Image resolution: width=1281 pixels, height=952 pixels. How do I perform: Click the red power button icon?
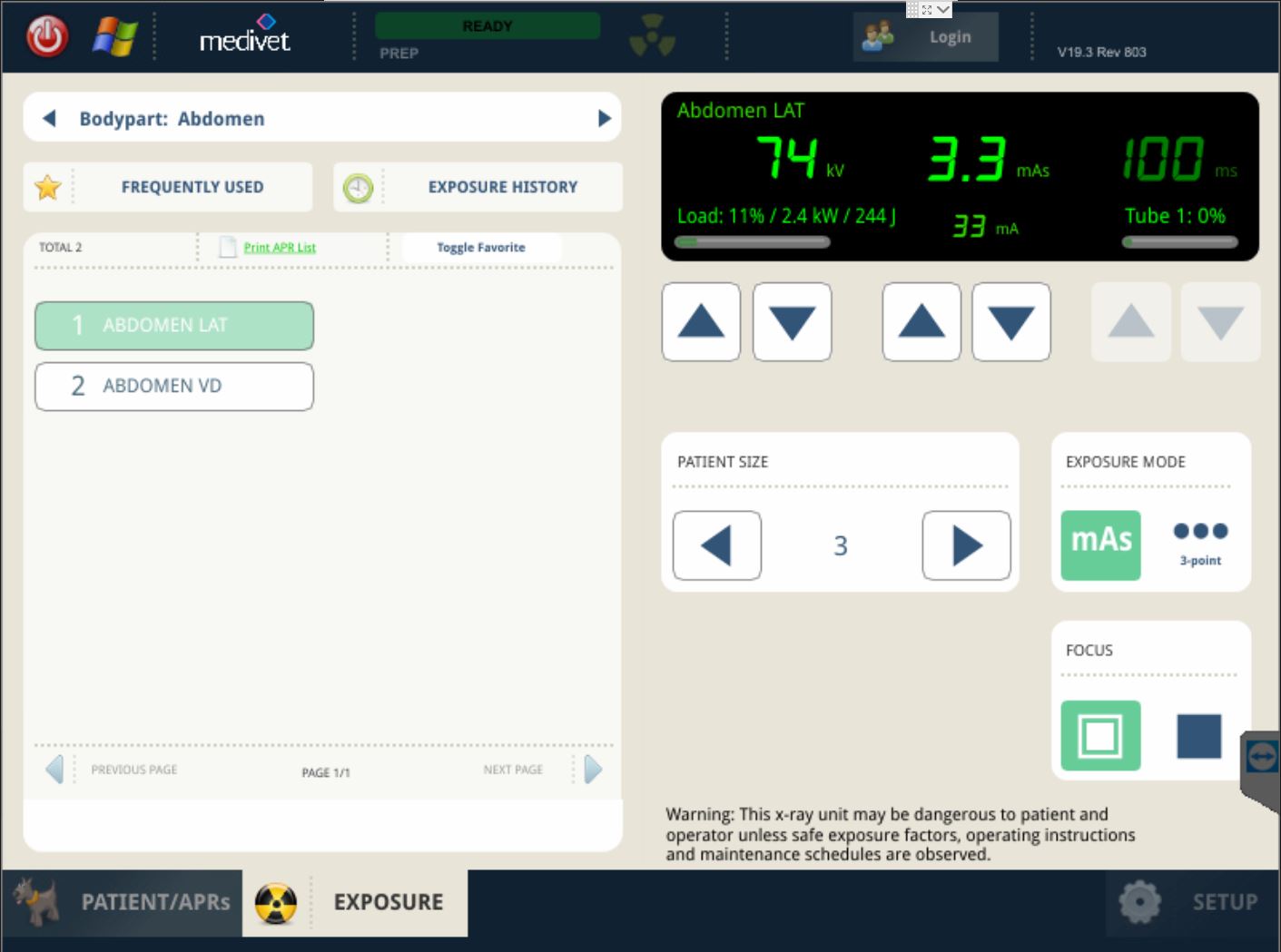click(47, 37)
